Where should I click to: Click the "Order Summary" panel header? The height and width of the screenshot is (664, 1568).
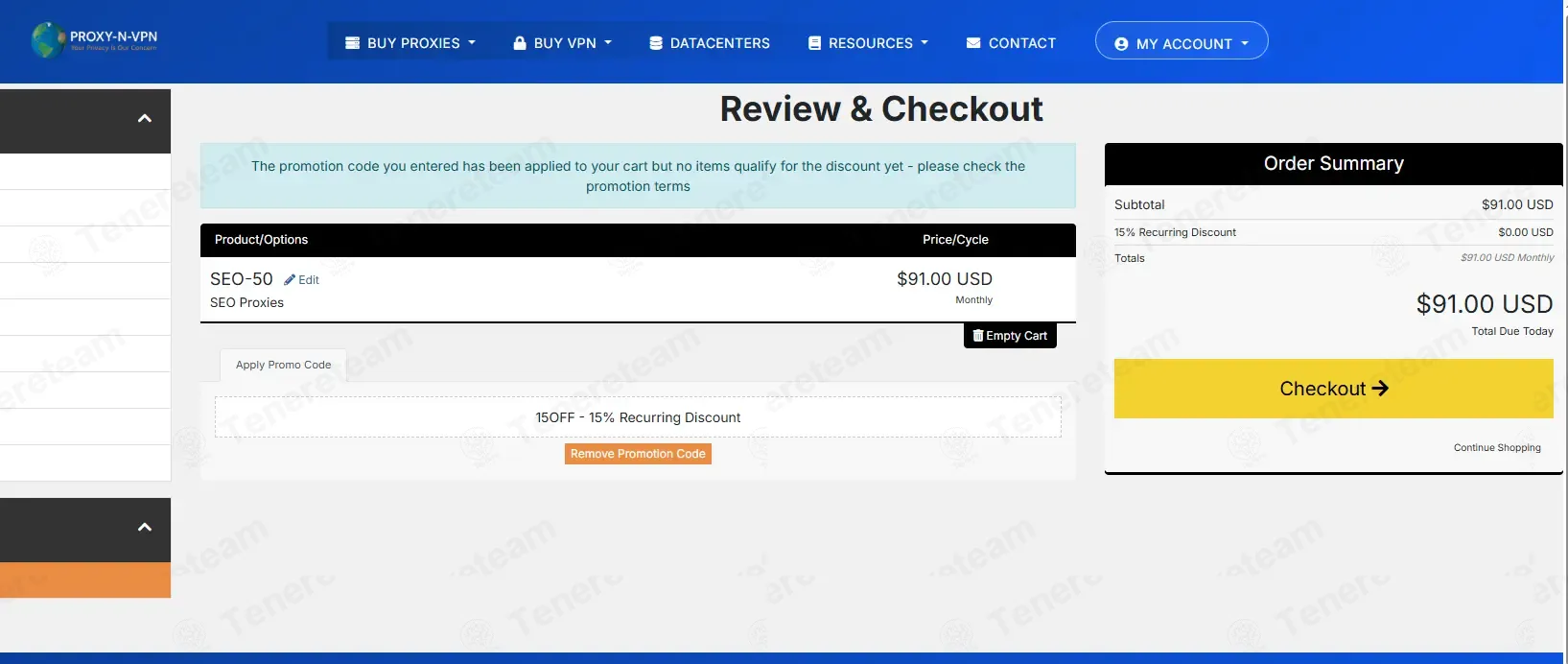point(1334,164)
